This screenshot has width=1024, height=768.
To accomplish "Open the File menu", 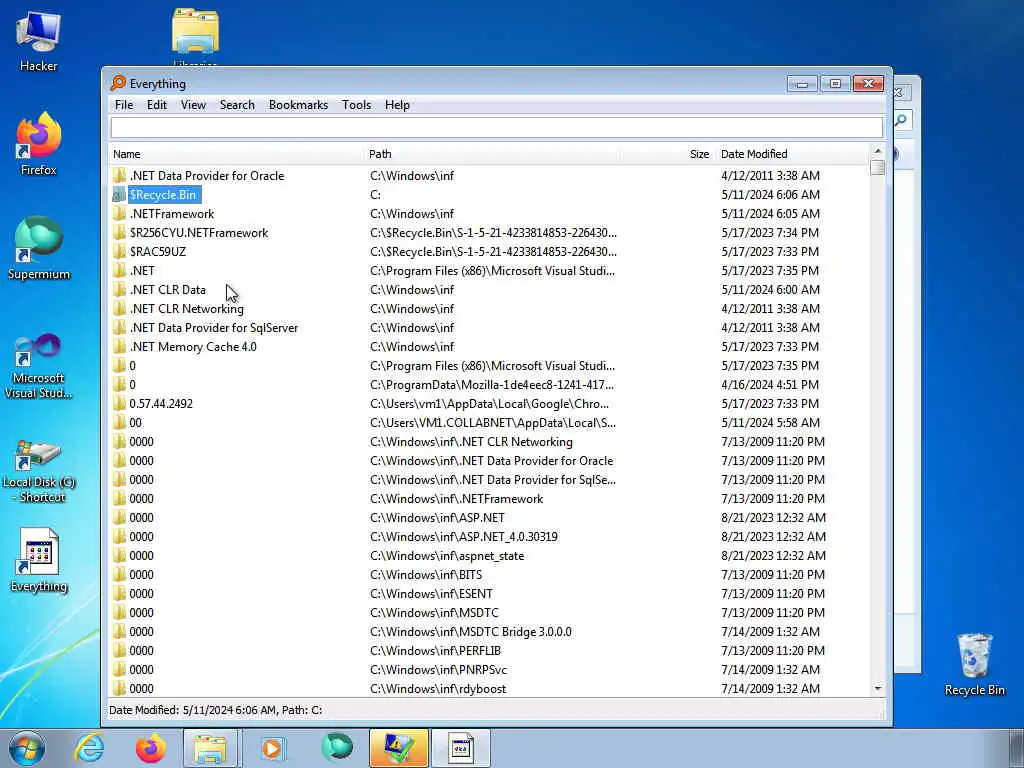I will pyautogui.click(x=123, y=105).
